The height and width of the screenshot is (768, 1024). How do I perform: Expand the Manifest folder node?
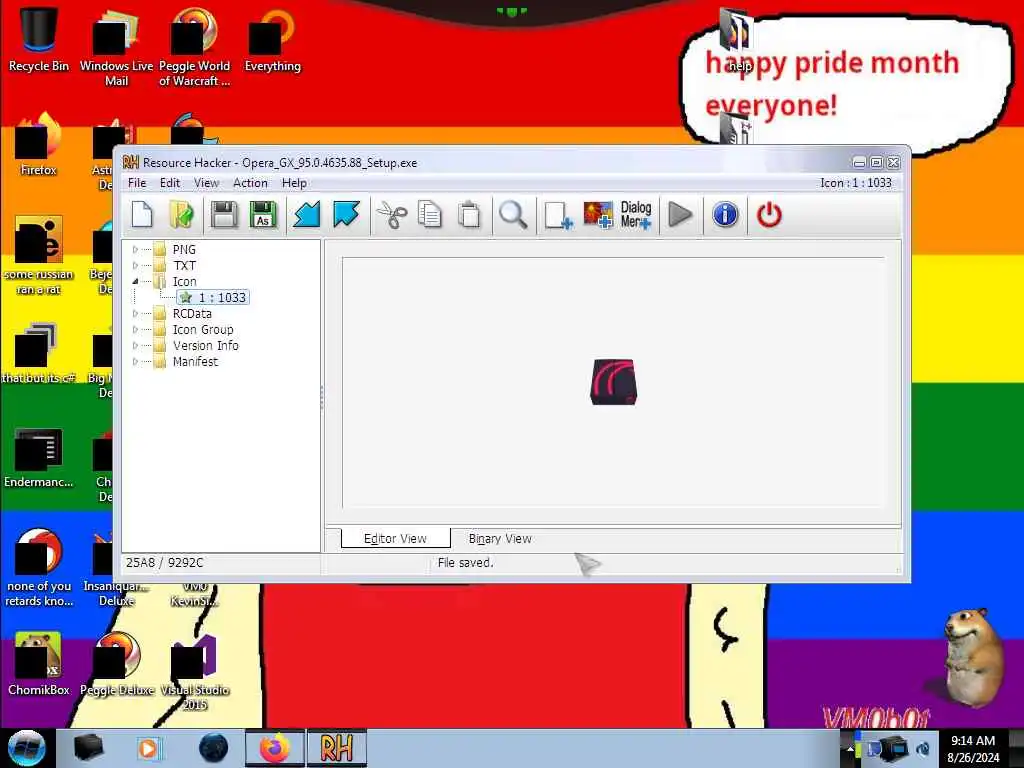[x=135, y=361]
